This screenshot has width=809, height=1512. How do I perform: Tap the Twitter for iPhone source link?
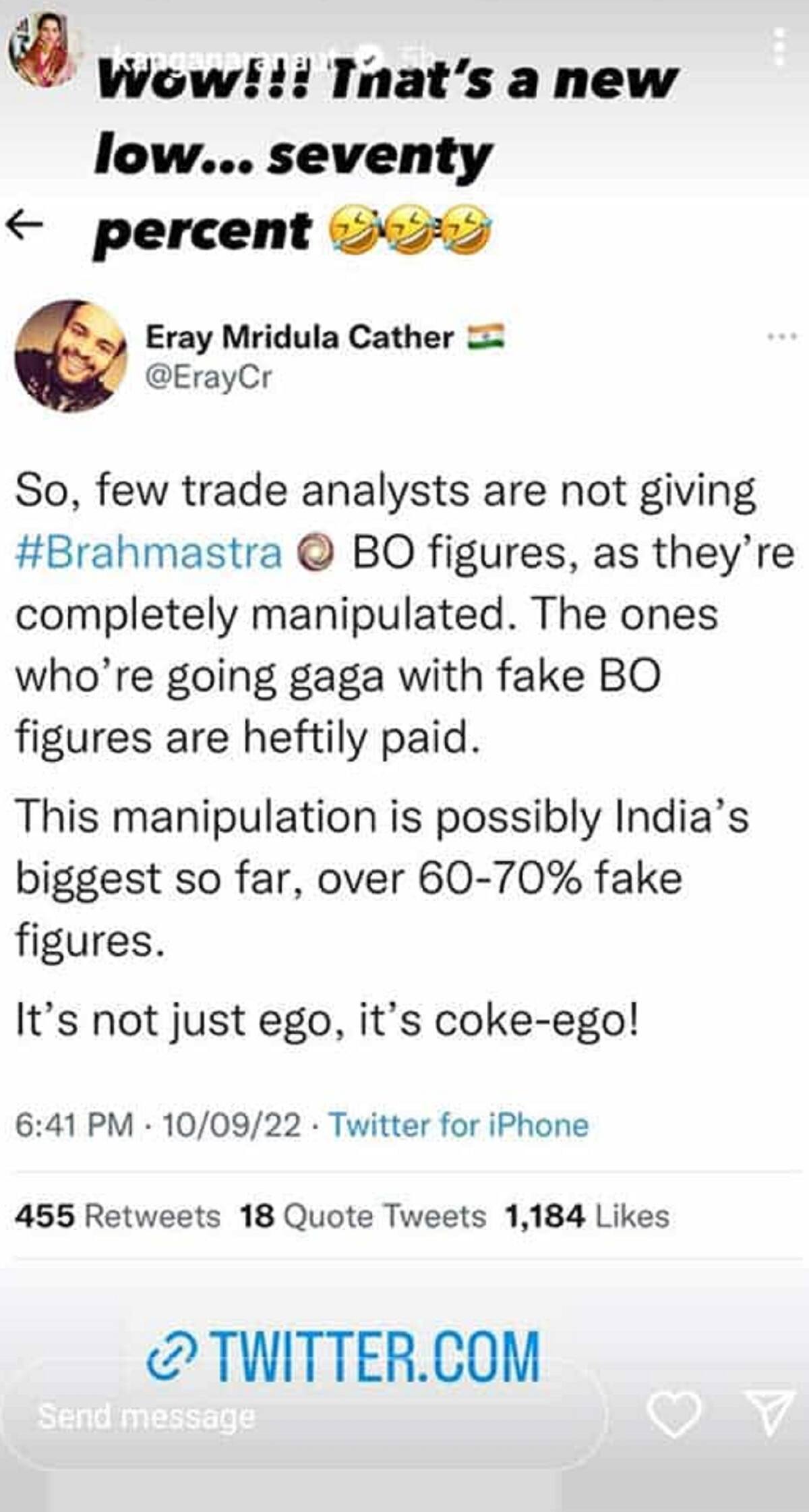[458, 1126]
